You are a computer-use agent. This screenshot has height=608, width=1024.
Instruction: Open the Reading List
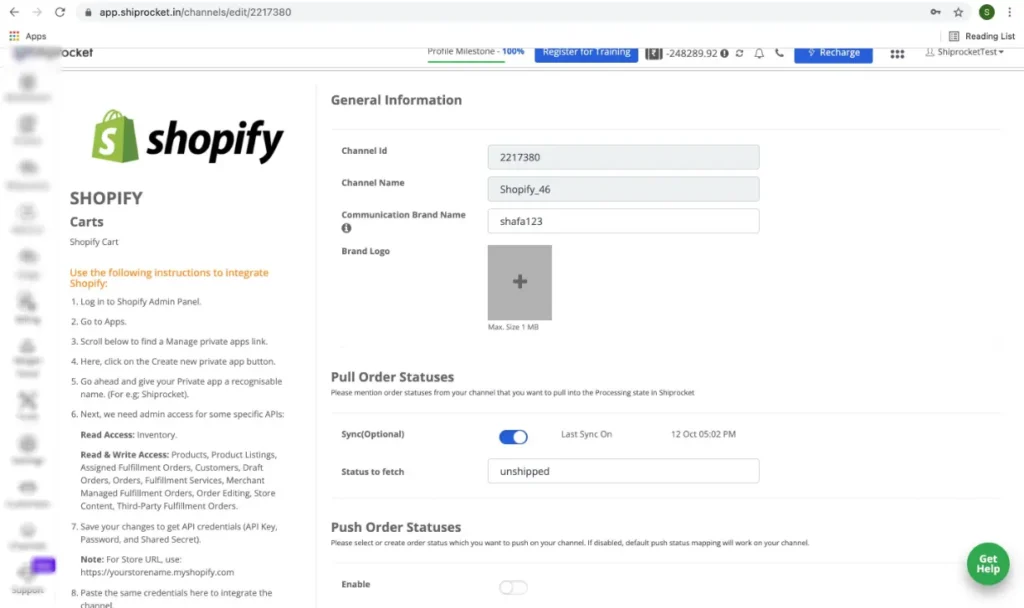[x=981, y=35]
